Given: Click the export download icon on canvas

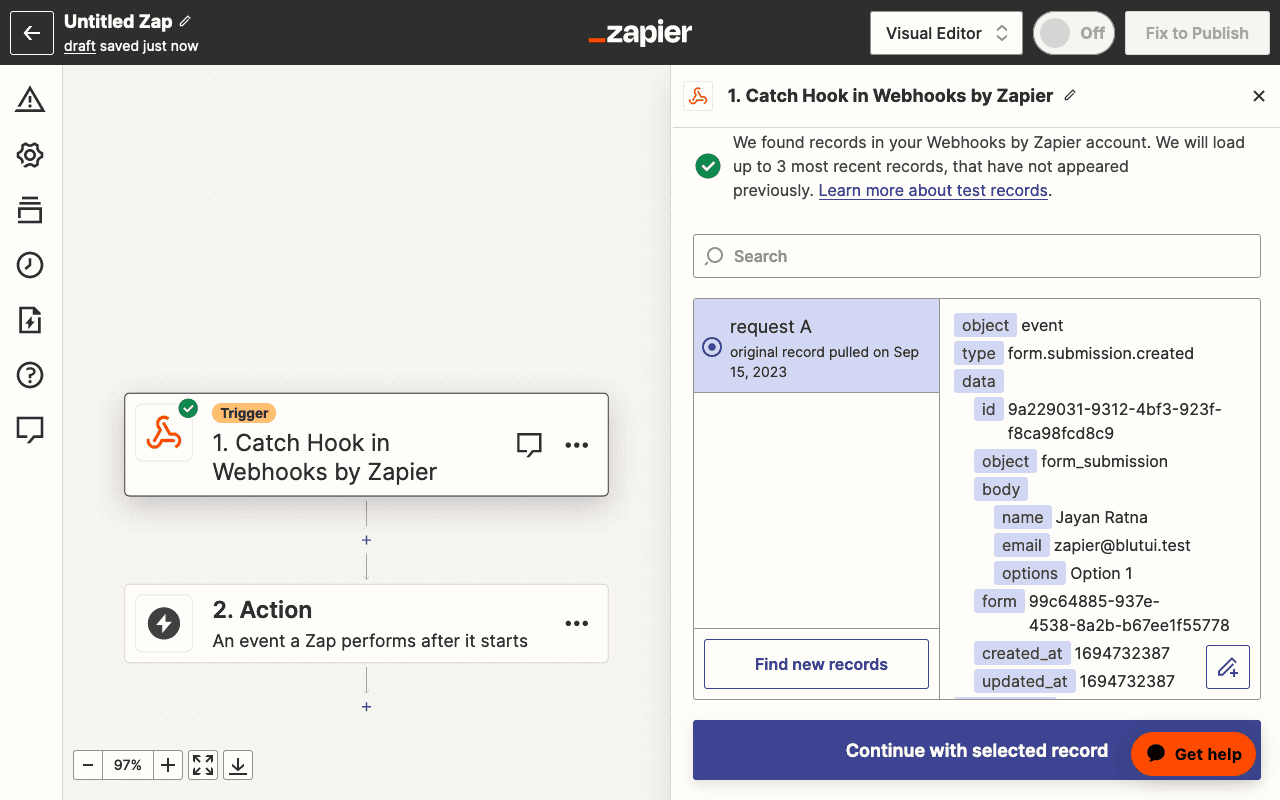Looking at the screenshot, I should 238,765.
